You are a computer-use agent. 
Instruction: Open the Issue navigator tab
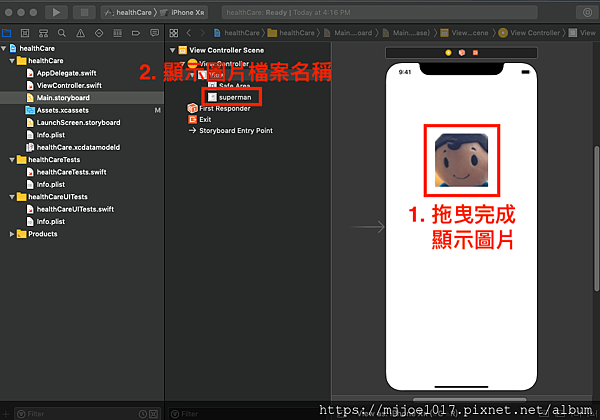point(80,33)
